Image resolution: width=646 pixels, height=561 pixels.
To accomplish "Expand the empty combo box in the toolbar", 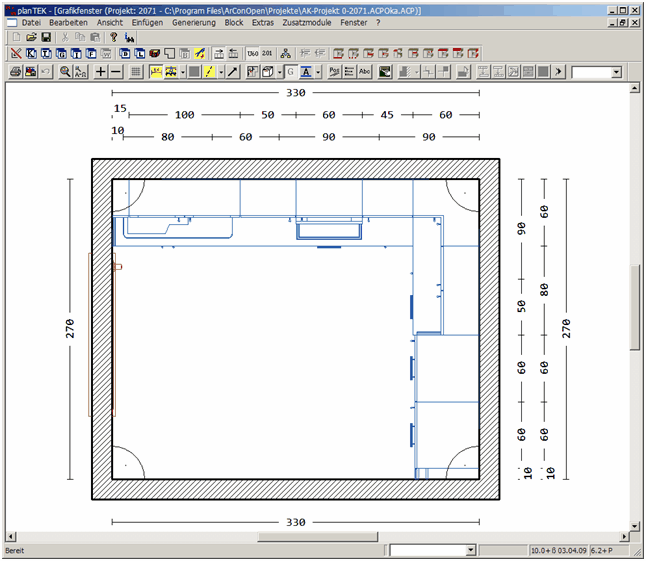I will tap(615, 72).
